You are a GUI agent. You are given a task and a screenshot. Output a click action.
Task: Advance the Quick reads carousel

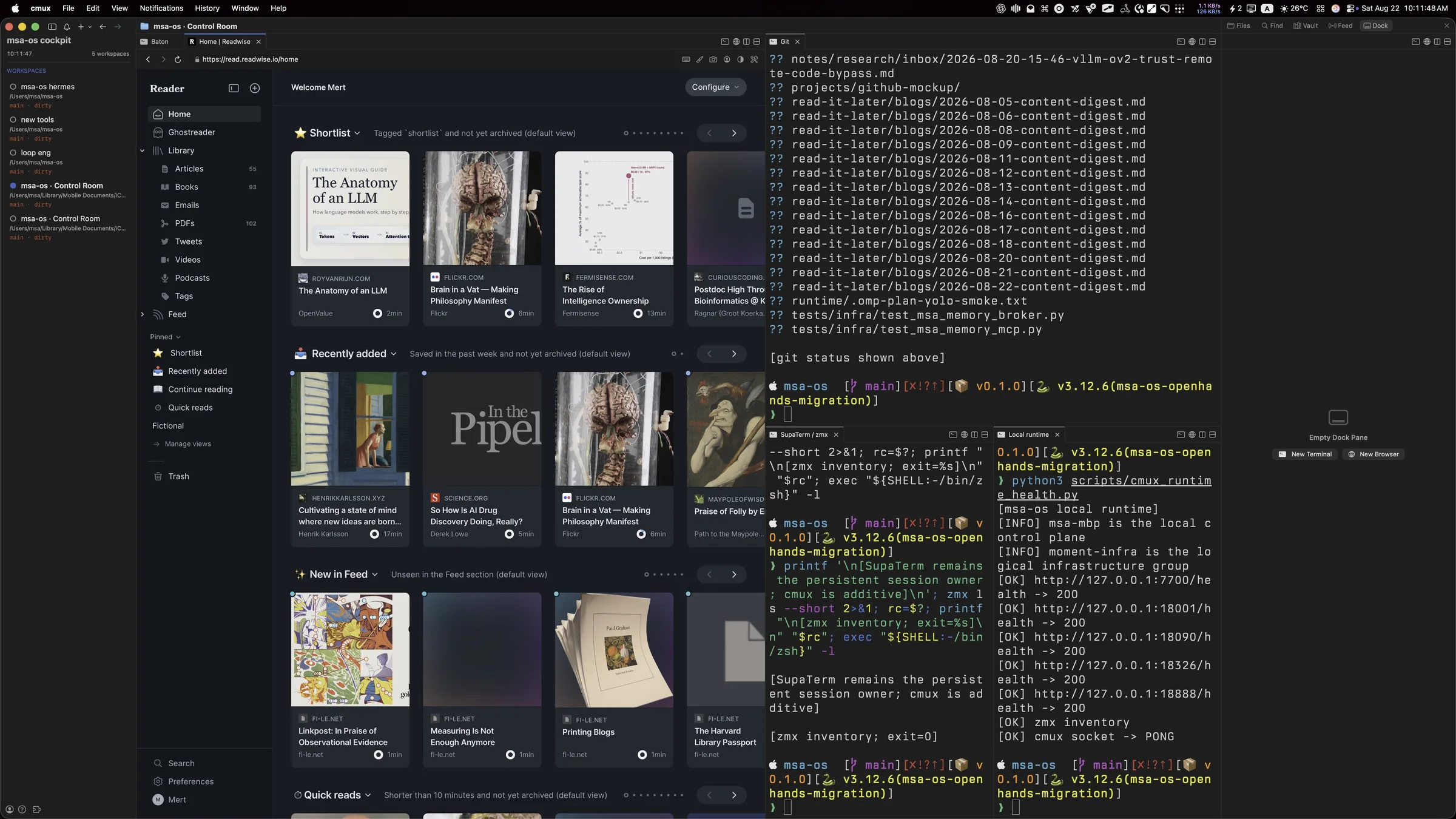point(733,795)
